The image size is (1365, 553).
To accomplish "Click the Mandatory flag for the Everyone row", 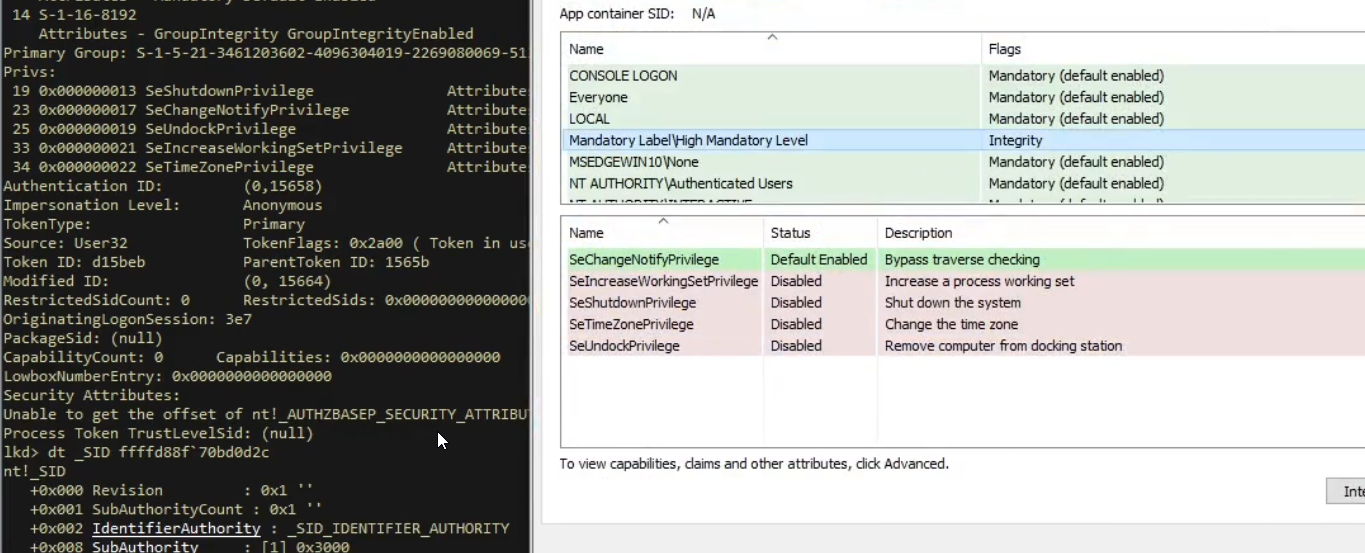I will click(1076, 98).
